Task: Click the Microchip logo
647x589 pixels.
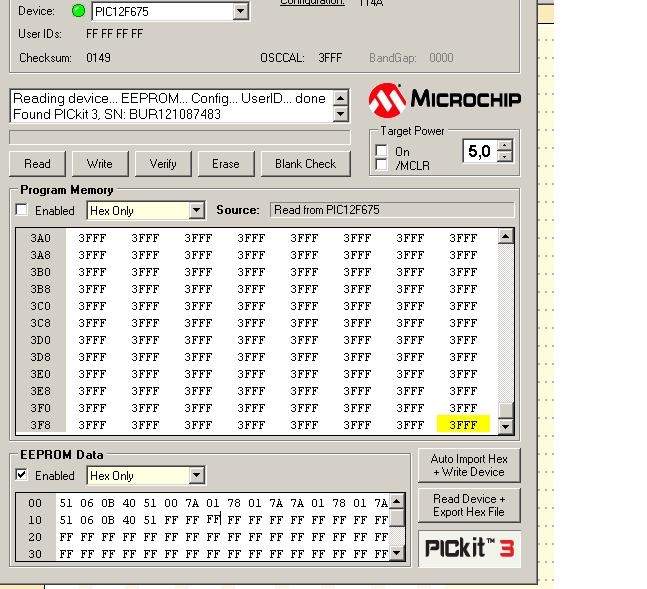Action: pyautogui.click(x=445, y=100)
